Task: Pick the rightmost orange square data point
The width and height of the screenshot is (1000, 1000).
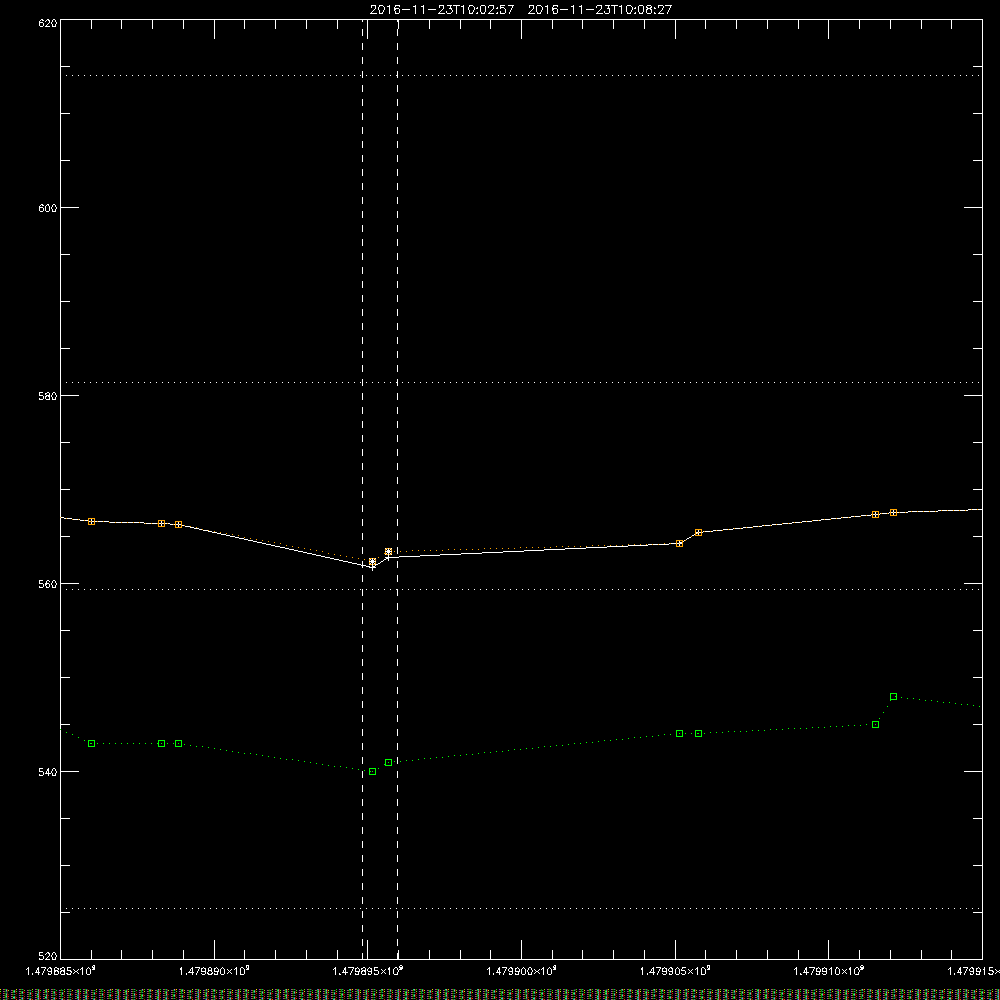Action: pyautogui.click(x=893, y=513)
